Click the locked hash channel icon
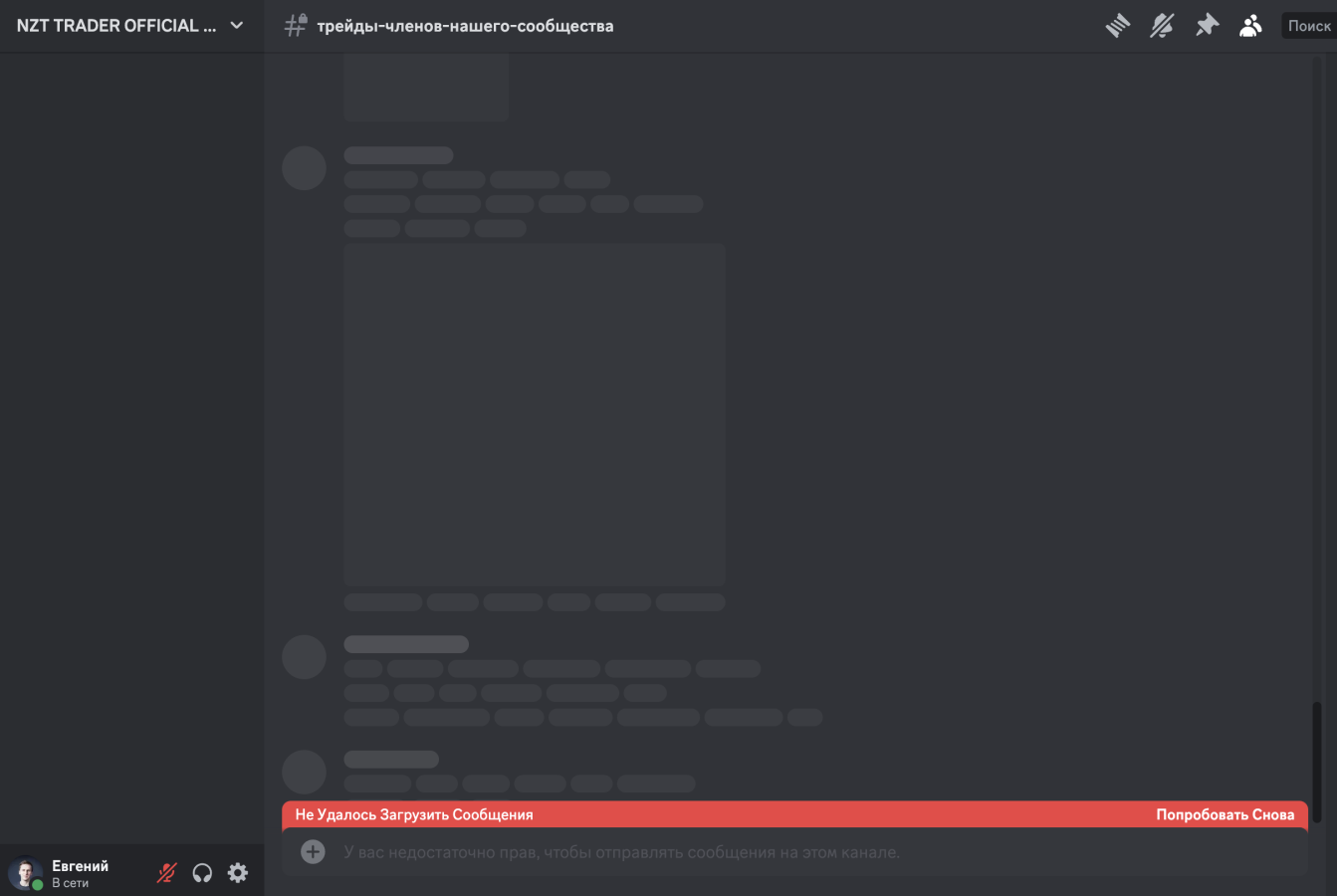Image resolution: width=1337 pixels, height=896 pixels. (x=296, y=26)
